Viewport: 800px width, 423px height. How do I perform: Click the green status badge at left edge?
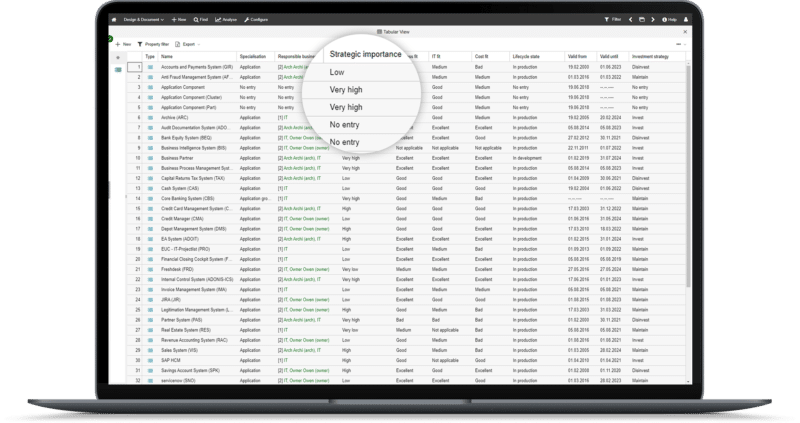pyautogui.click(x=110, y=39)
